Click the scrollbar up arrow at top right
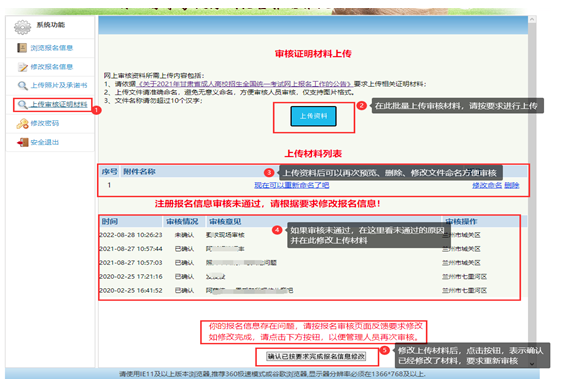 click(532, 19)
